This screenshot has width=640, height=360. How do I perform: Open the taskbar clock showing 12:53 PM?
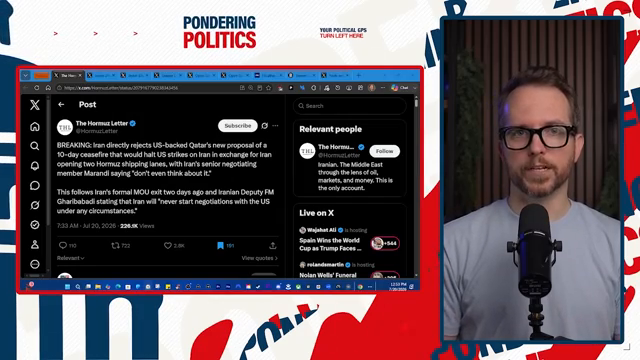[x=398, y=287]
